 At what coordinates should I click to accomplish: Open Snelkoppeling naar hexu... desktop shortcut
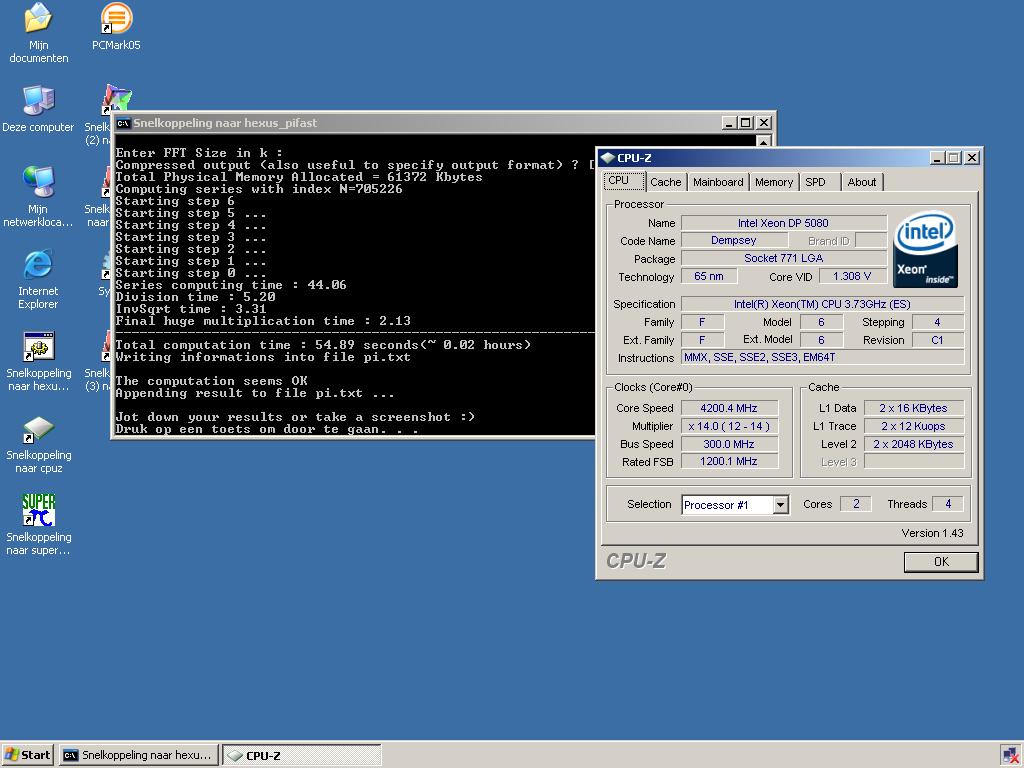coord(39,361)
